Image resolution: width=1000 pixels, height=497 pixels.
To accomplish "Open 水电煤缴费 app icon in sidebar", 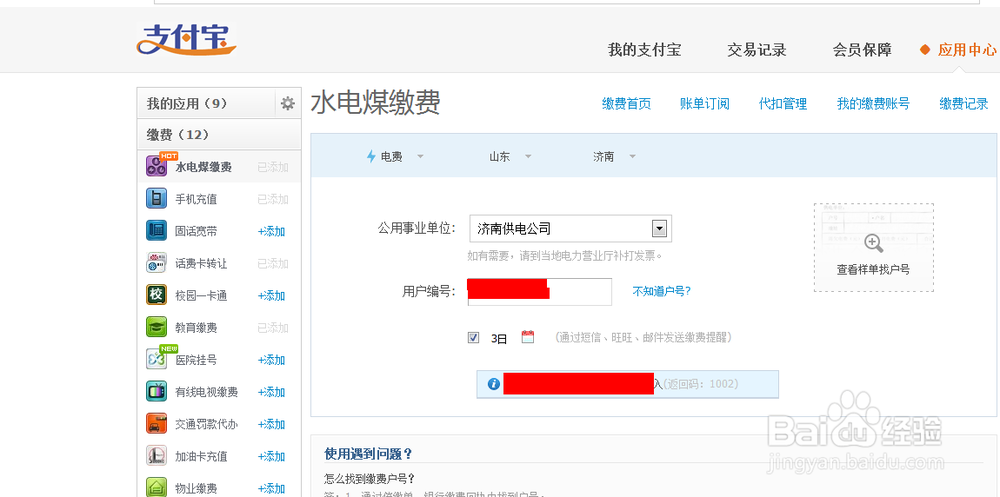I will 156,167.
